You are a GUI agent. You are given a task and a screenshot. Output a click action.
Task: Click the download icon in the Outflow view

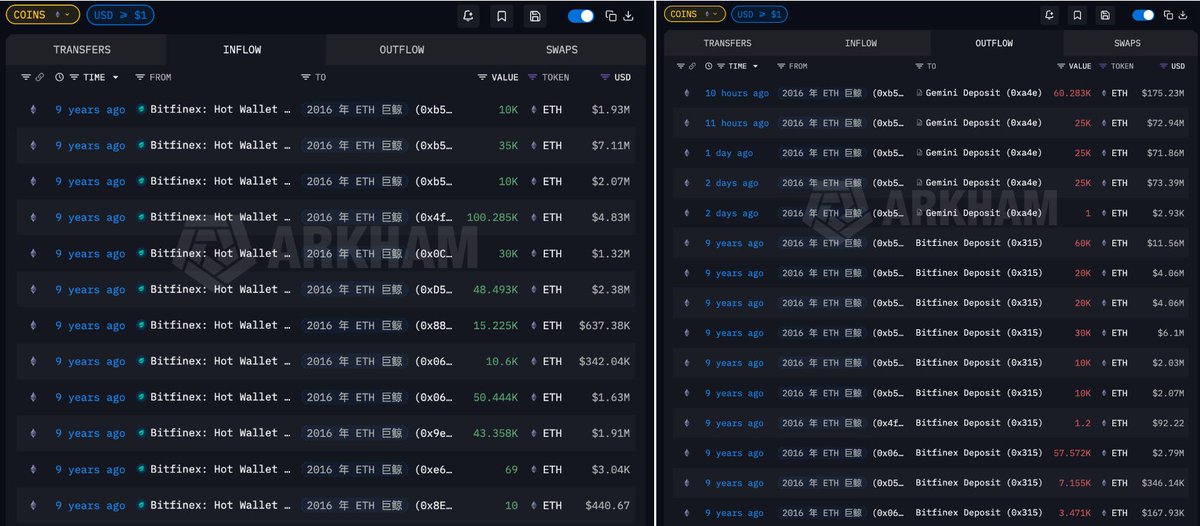click(1181, 15)
